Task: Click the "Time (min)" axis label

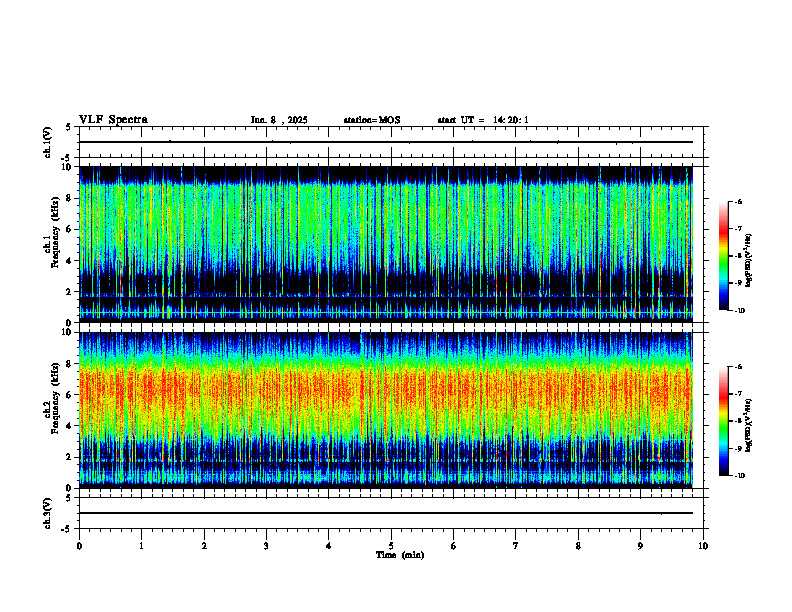Action: (x=400, y=555)
